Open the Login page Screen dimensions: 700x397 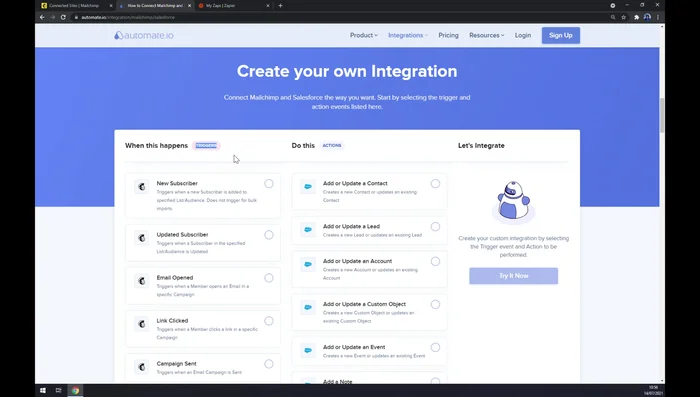point(523,35)
